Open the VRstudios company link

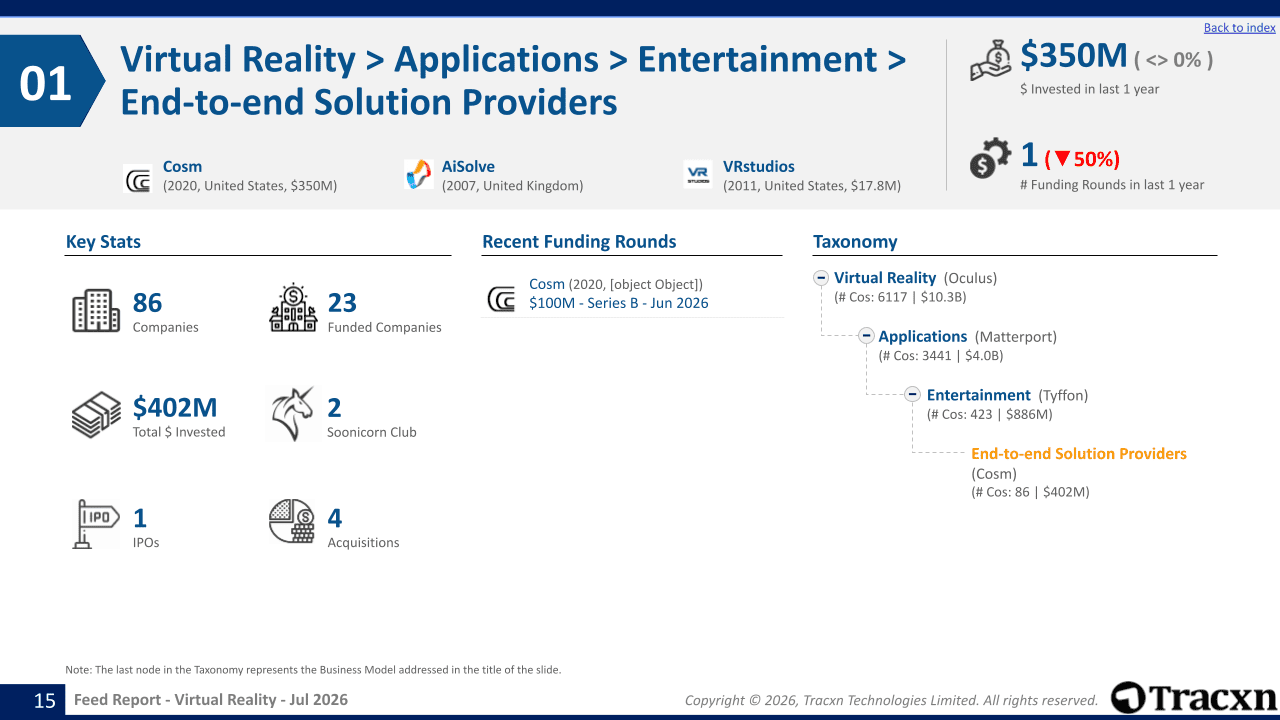759,167
